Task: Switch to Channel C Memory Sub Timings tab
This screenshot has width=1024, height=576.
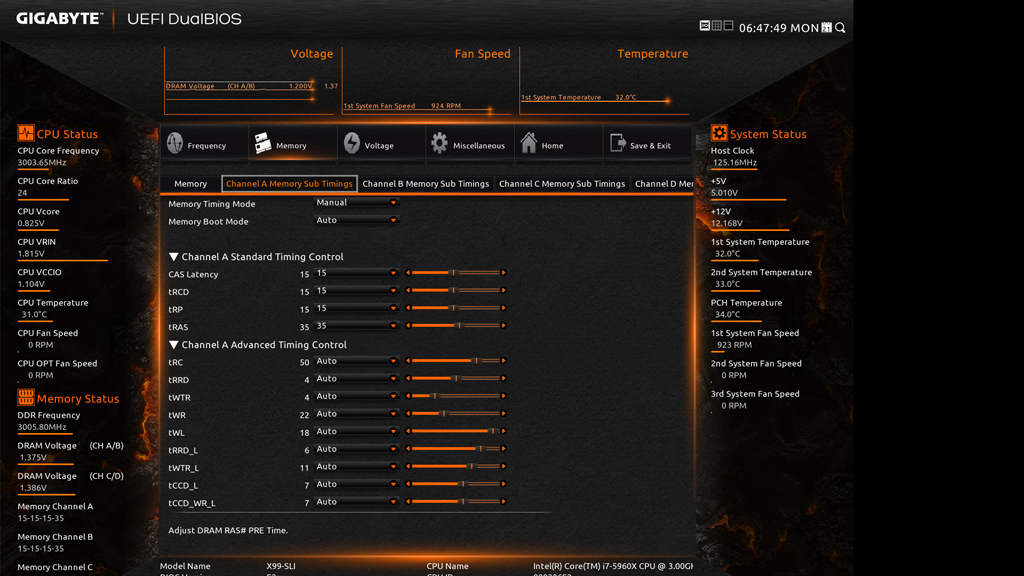Action: [x=561, y=184]
